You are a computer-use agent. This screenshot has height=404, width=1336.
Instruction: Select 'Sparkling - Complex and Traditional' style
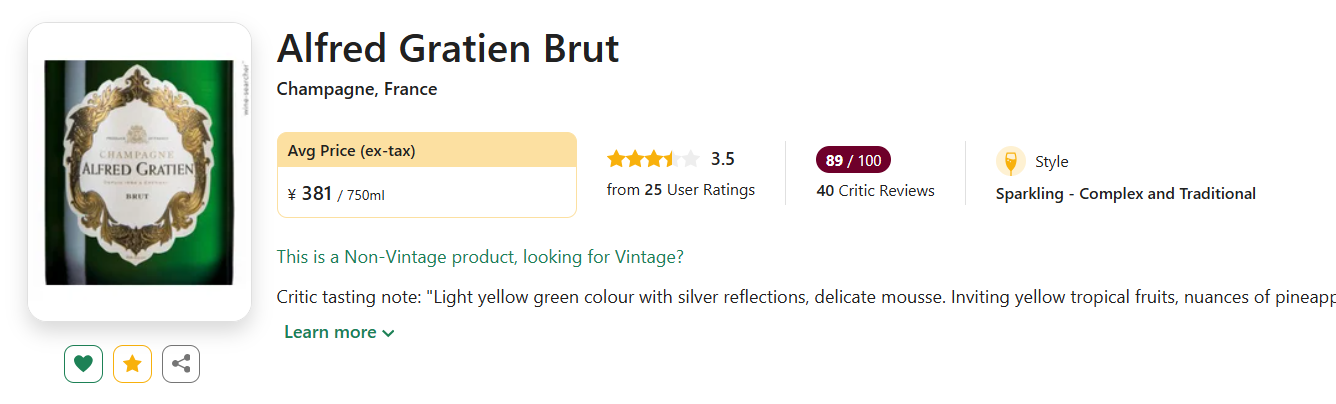1125,194
